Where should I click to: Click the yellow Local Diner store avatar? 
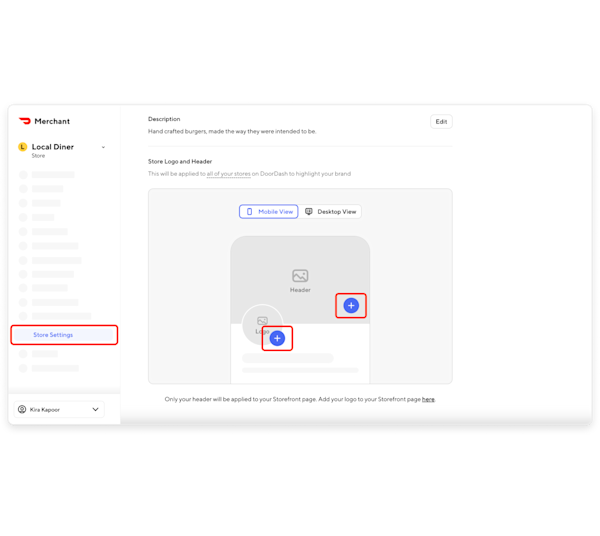click(x=23, y=147)
